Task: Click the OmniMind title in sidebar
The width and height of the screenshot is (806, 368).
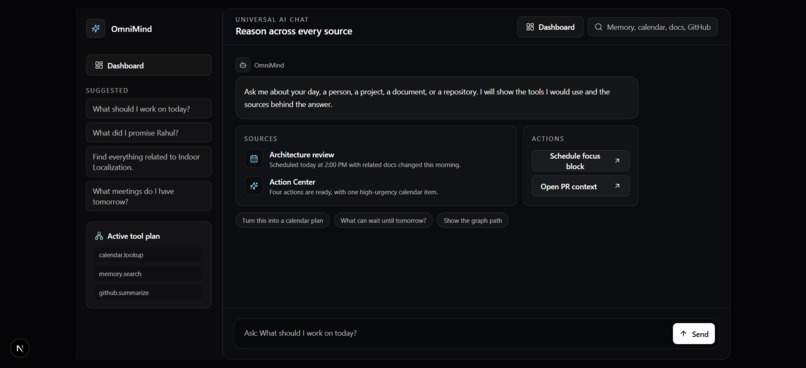Action: [131, 29]
